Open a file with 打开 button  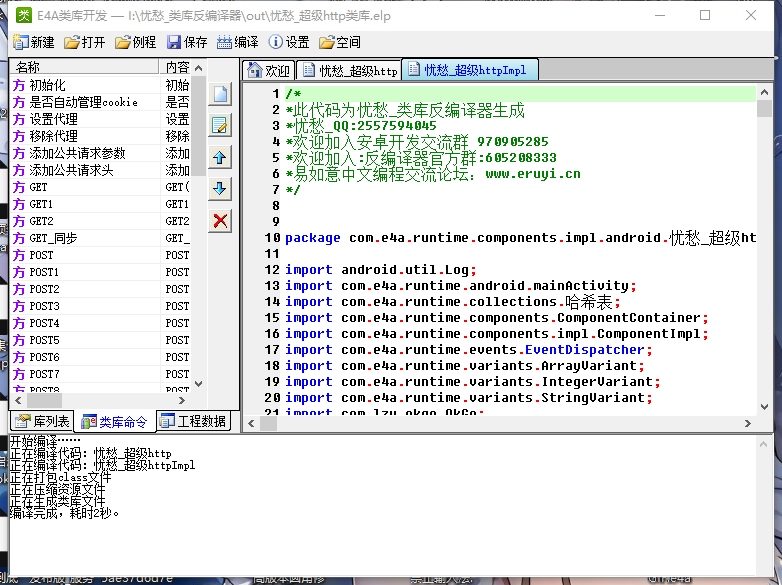pos(85,42)
